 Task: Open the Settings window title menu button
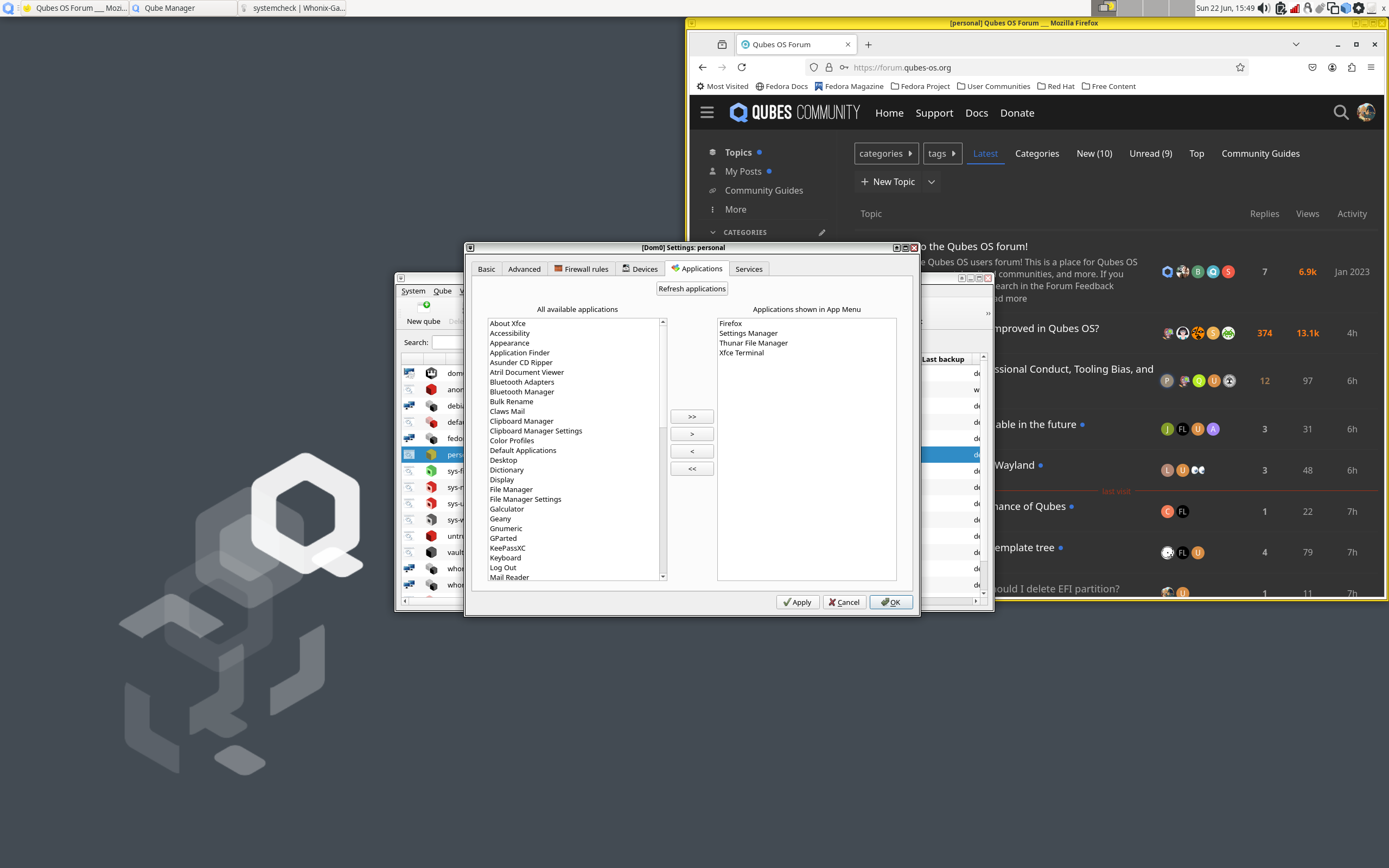pyautogui.click(x=470, y=248)
